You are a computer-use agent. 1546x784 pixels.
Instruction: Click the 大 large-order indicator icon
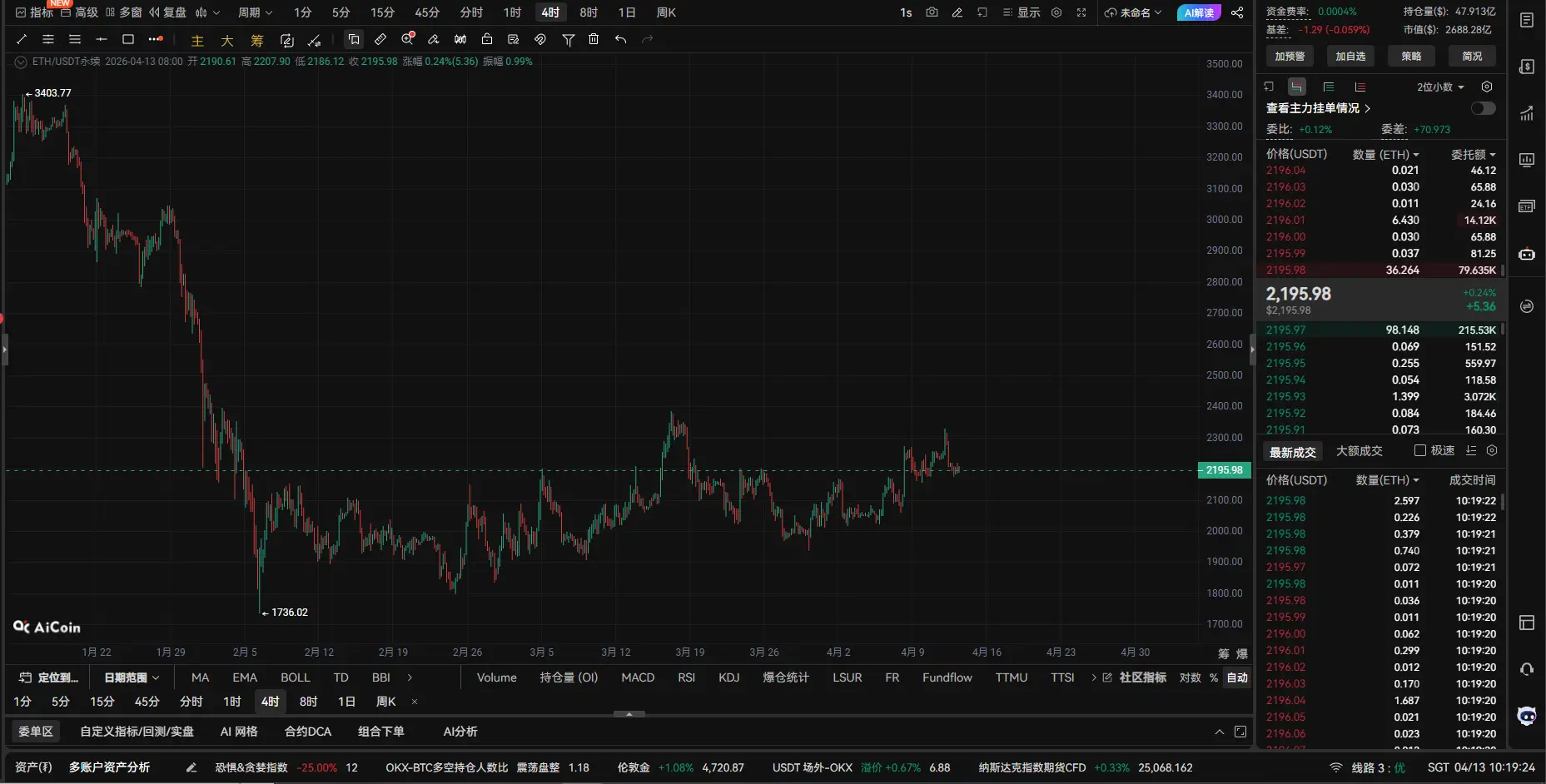pos(227,40)
